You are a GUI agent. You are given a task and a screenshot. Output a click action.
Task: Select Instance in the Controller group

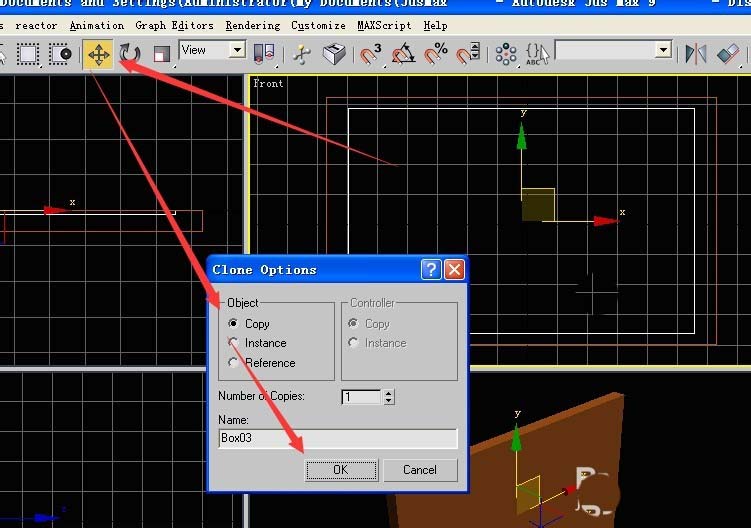click(353, 343)
